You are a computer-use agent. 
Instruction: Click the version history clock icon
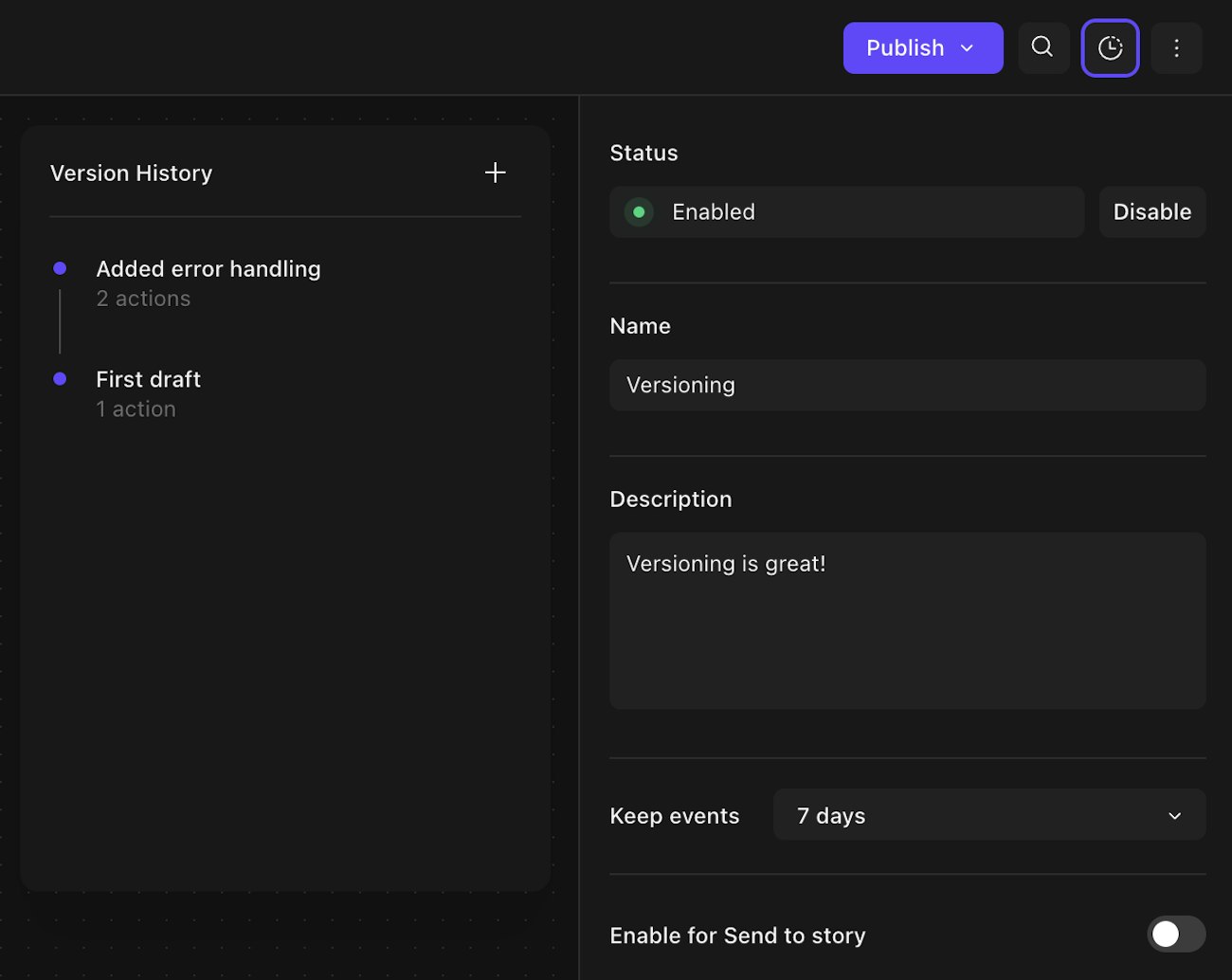click(1110, 47)
